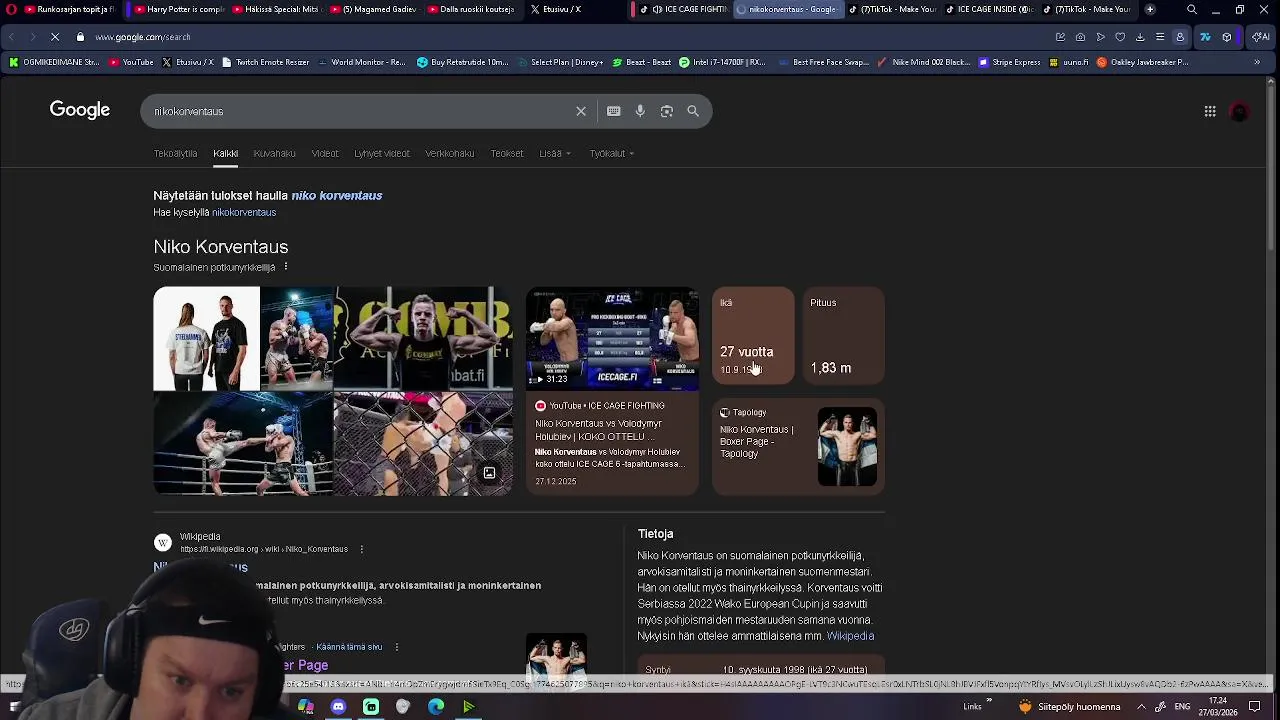
Task: Open Käännä tämä sivu translate link
Action: point(349,647)
